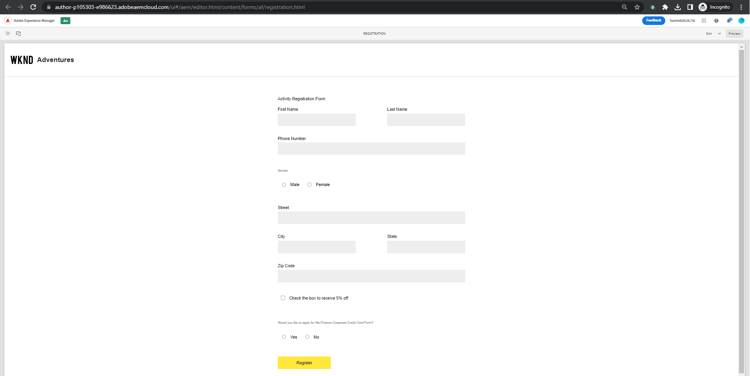Open the user profile avatar

[741, 21]
